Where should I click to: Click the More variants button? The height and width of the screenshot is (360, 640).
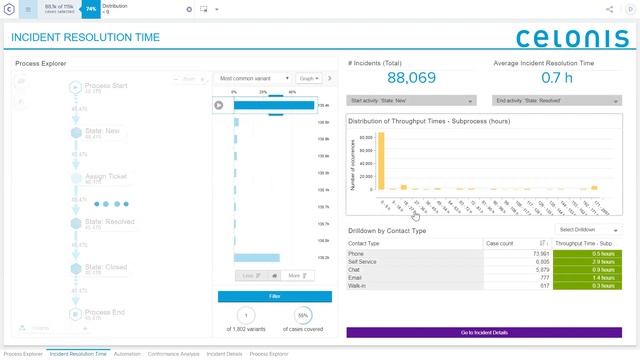pos(298,276)
